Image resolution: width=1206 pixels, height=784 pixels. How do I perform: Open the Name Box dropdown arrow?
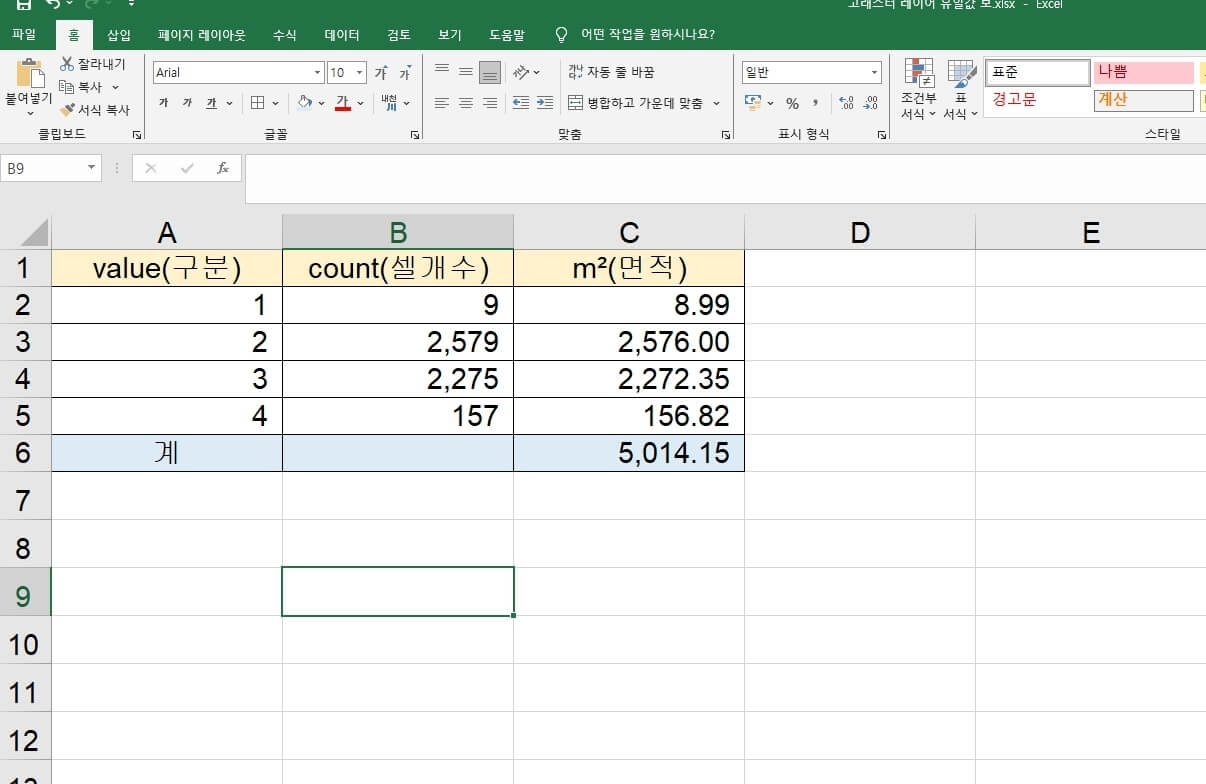[x=92, y=168]
